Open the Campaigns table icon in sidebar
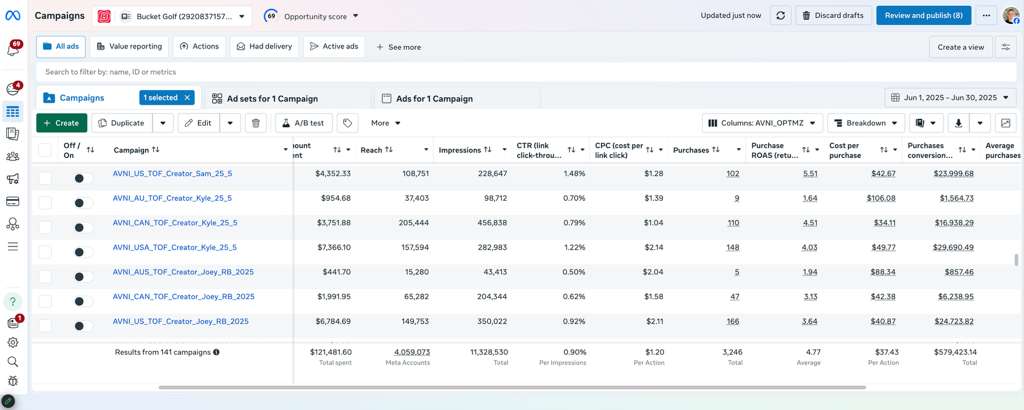 tap(12, 112)
